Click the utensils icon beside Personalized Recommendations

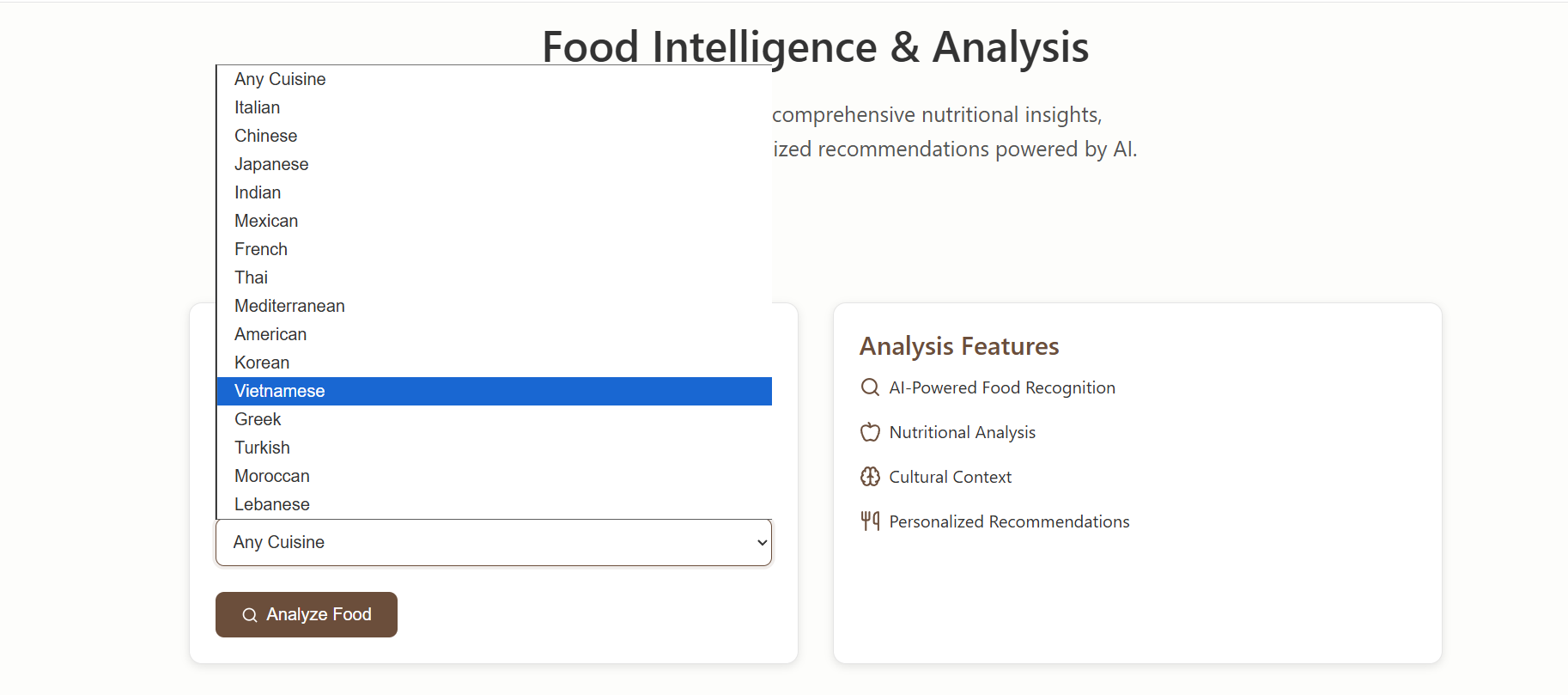(870, 521)
